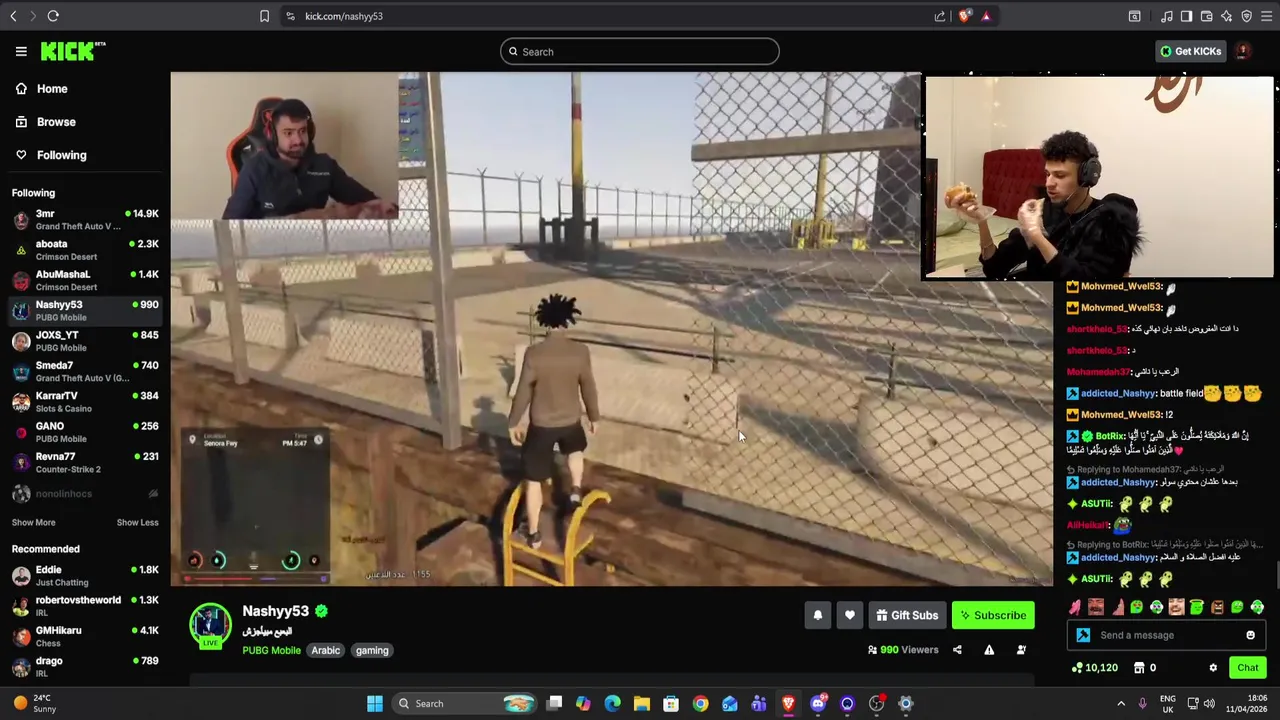Screen dimensions: 1280x720
Task: Turn on notifications with the bell icon
Action: click(818, 615)
